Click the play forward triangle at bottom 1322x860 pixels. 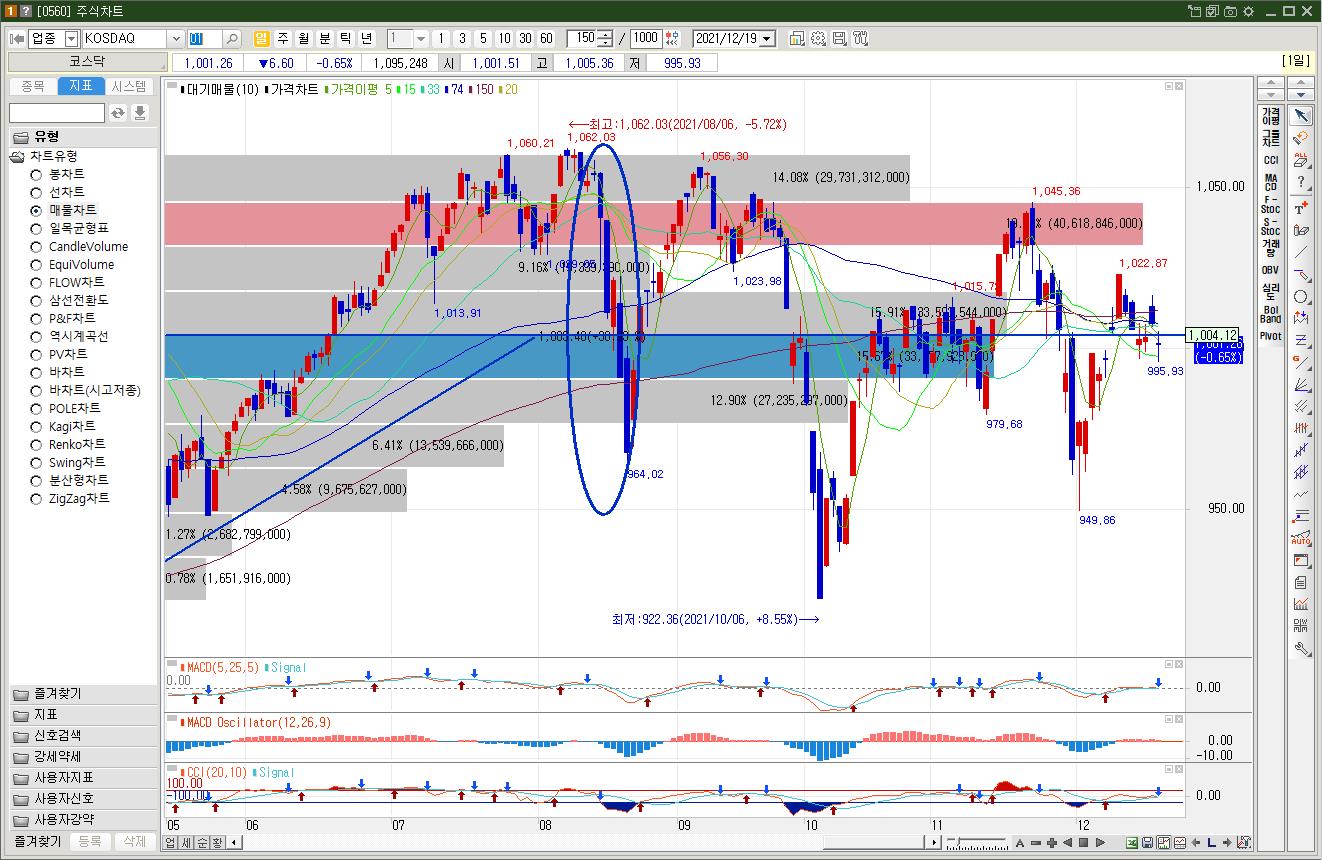1100,843
